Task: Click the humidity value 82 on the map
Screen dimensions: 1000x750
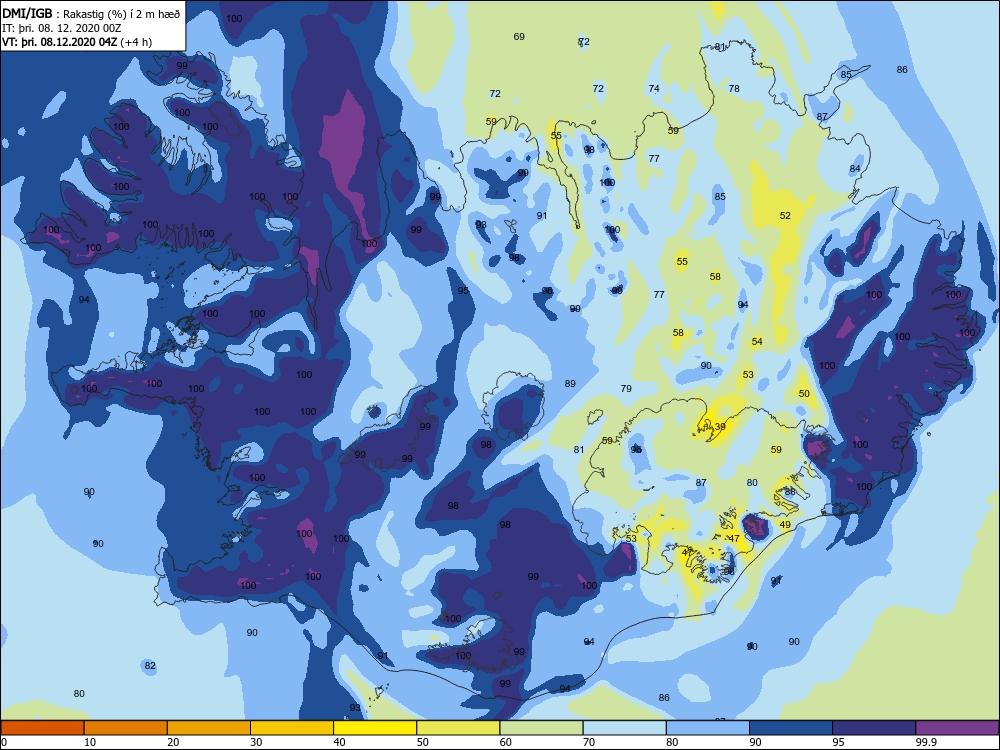Action: 150,665
